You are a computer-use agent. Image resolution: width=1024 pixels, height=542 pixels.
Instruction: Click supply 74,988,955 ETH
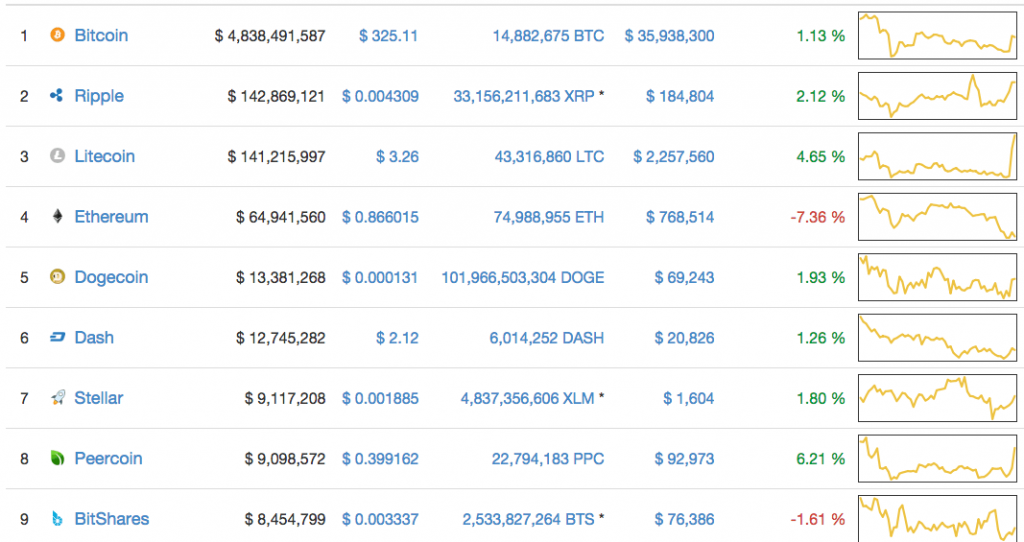tap(549, 217)
